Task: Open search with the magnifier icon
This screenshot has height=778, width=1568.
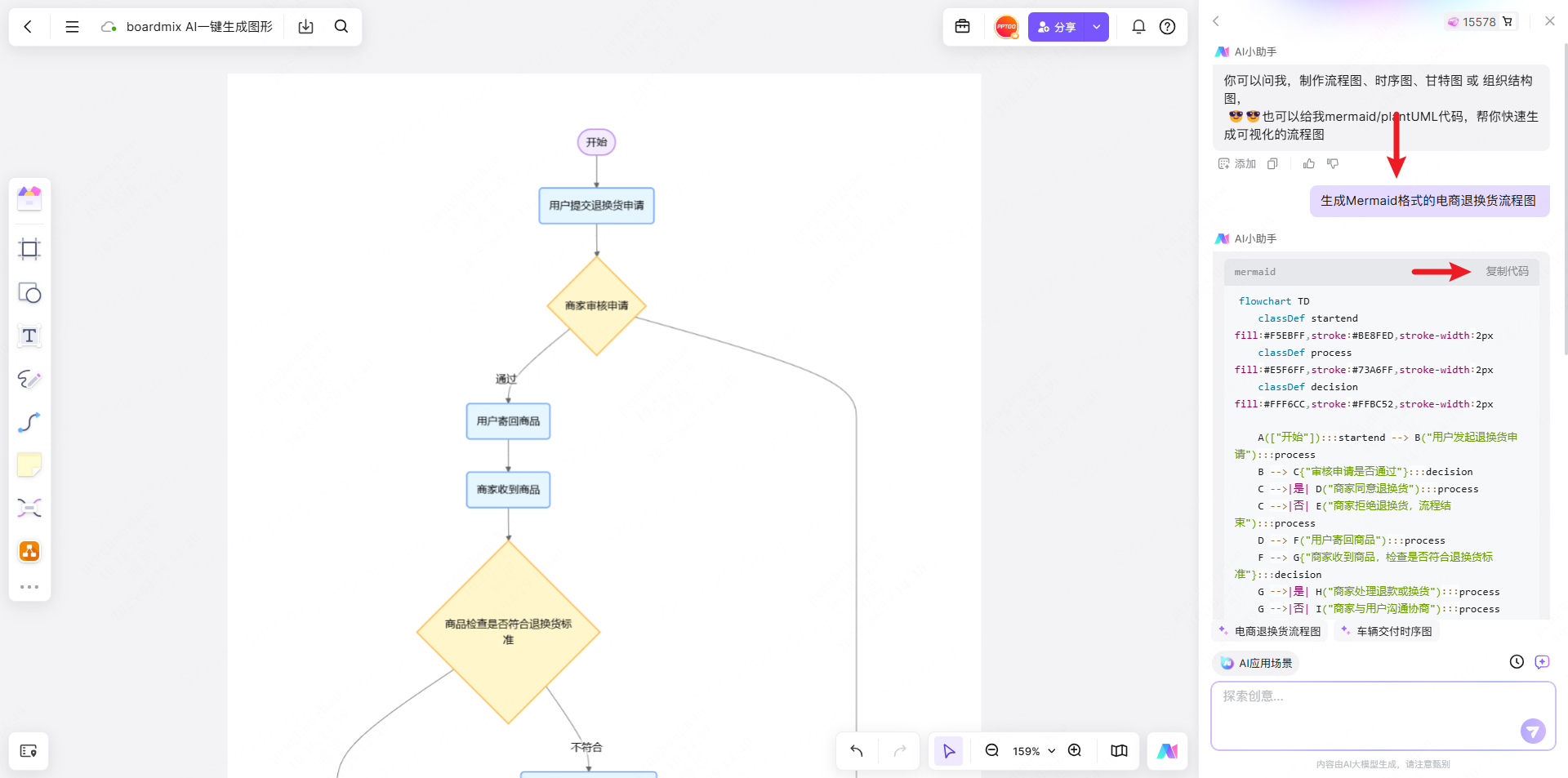Action: point(341,27)
